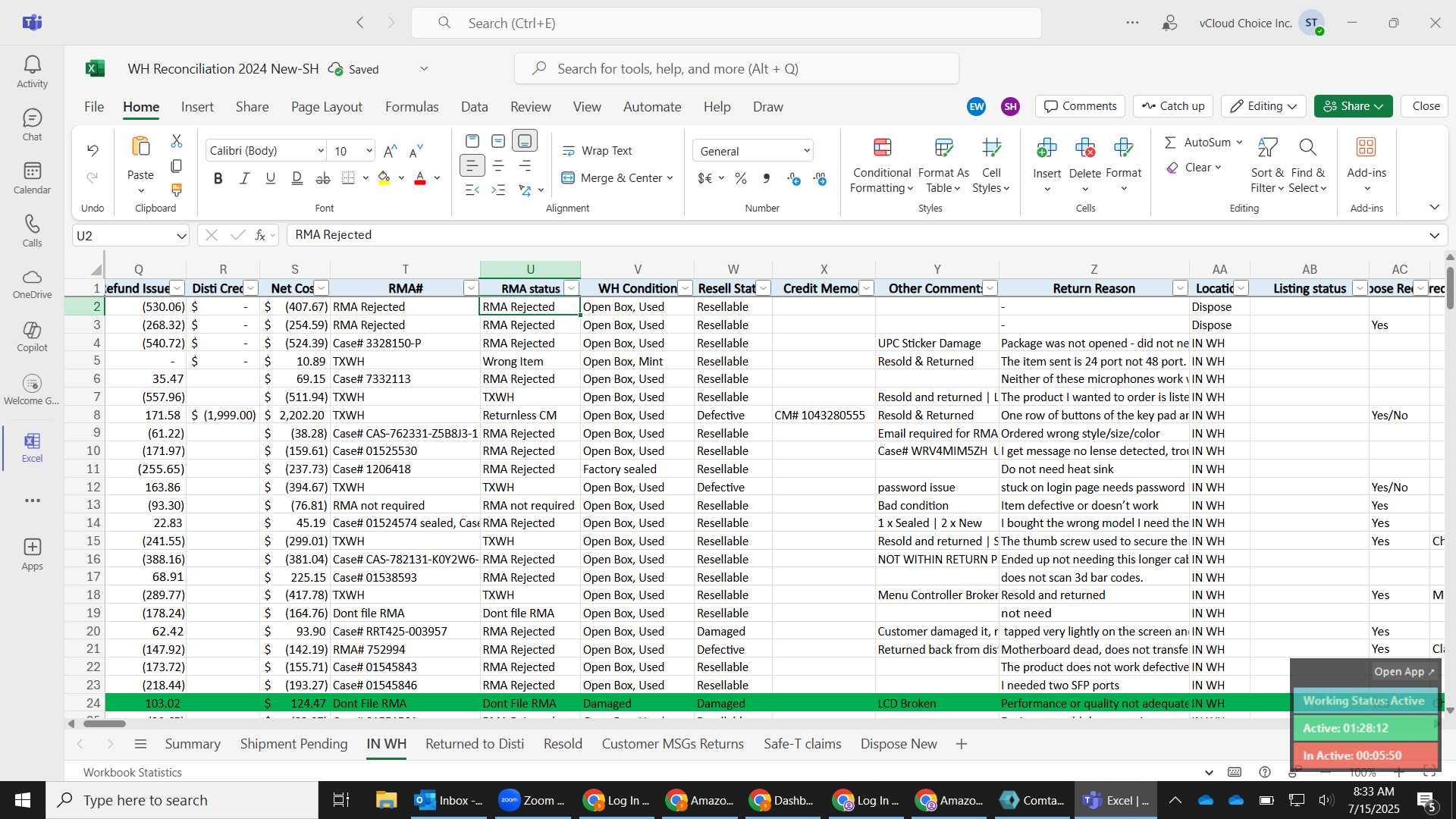Screen dimensions: 1456x819
Task: Add a new sheet
Action: (962, 744)
